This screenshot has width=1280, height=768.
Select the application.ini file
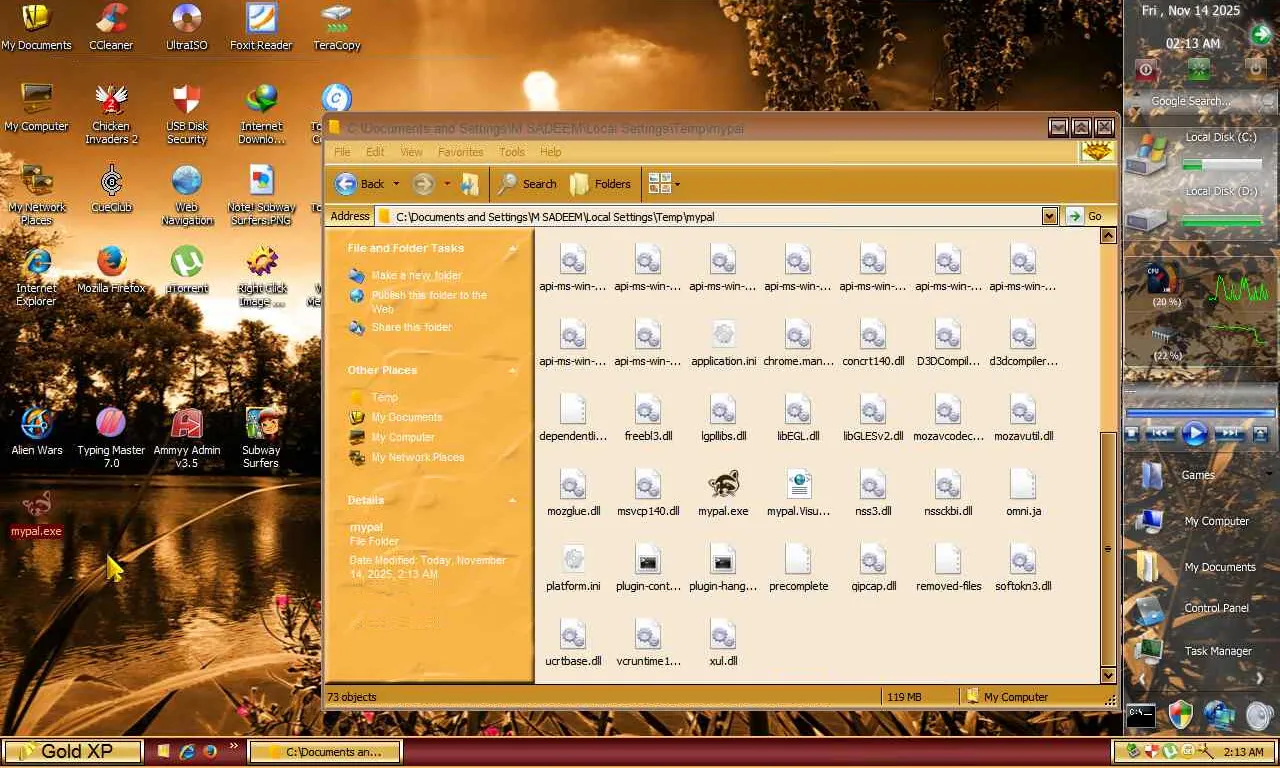click(x=723, y=336)
